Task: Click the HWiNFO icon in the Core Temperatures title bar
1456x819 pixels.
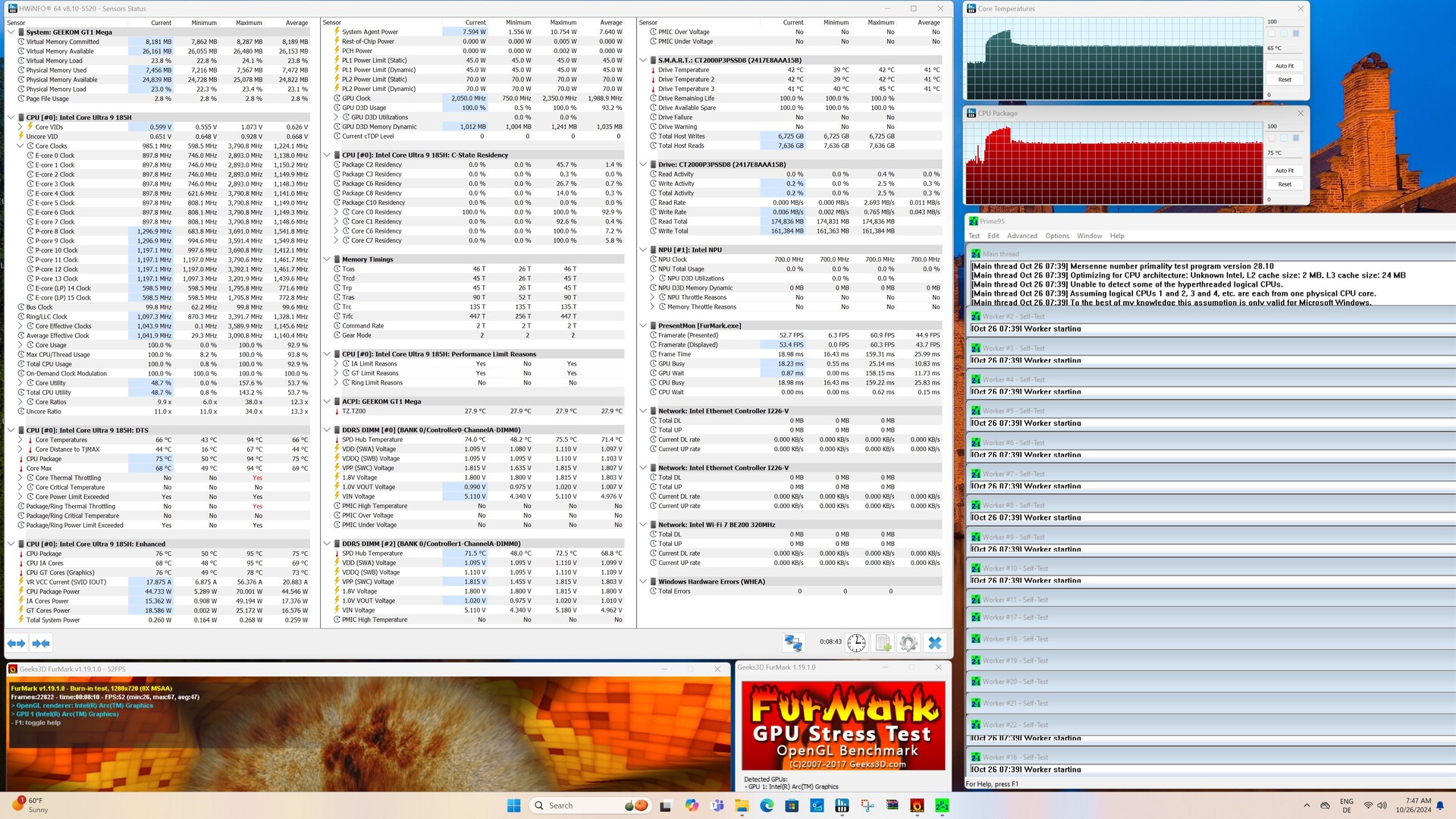Action: [971, 9]
